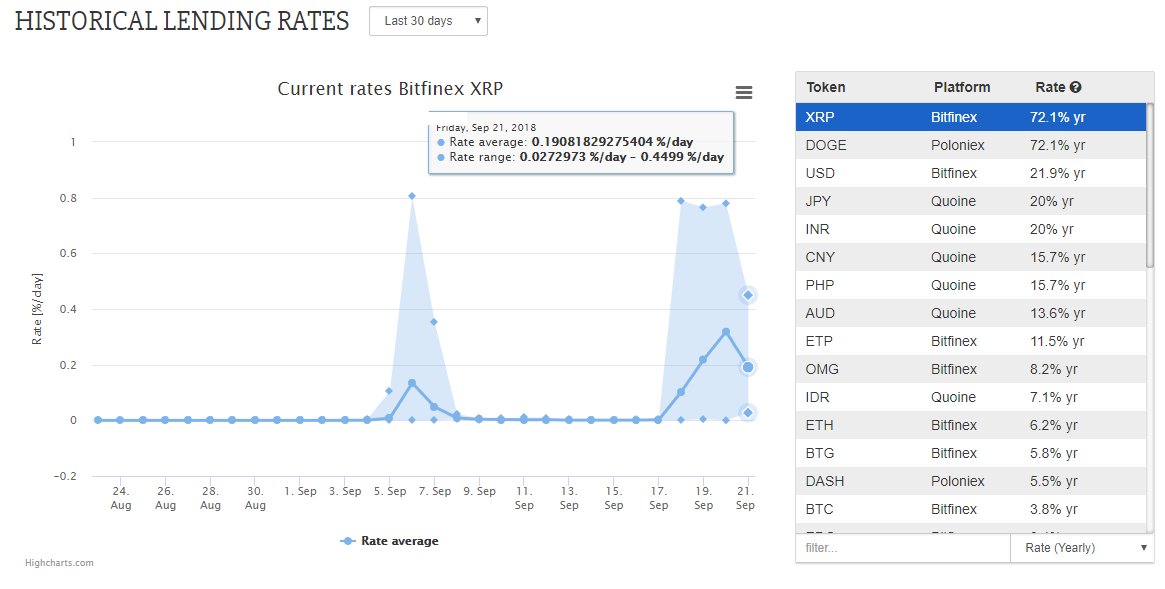Click the Sep 21 range minimum diamond marker

(x=748, y=412)
